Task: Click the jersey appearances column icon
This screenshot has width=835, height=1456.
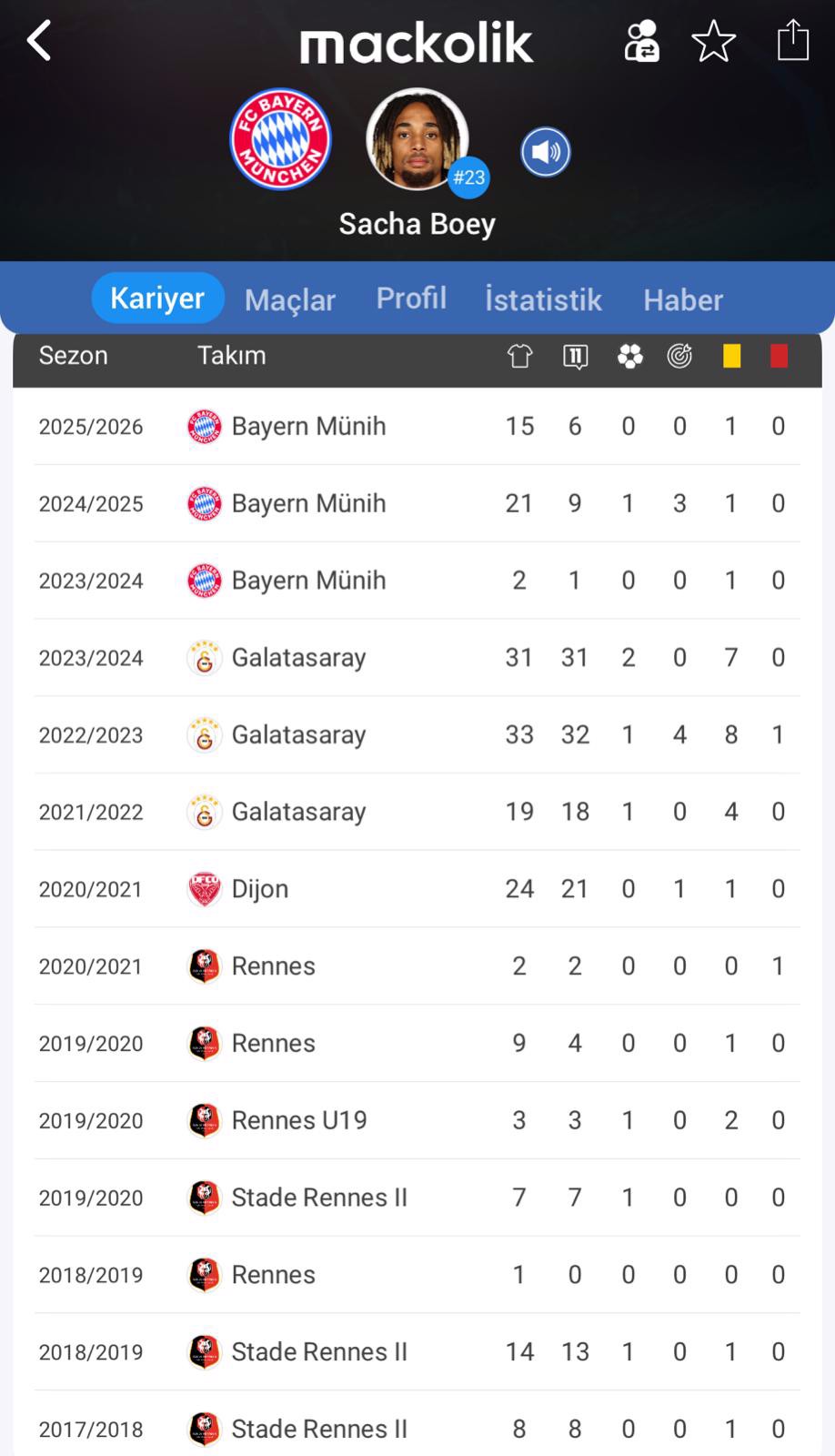Action: click(x=519, y=356)
